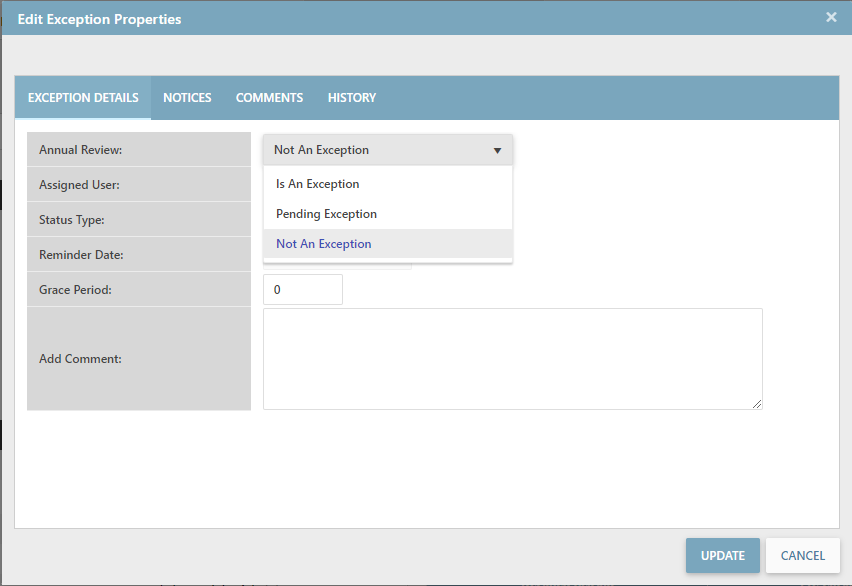This screenshot has width=852, height=586.
Task: Click the comment box resize handle
Action: 757,404
